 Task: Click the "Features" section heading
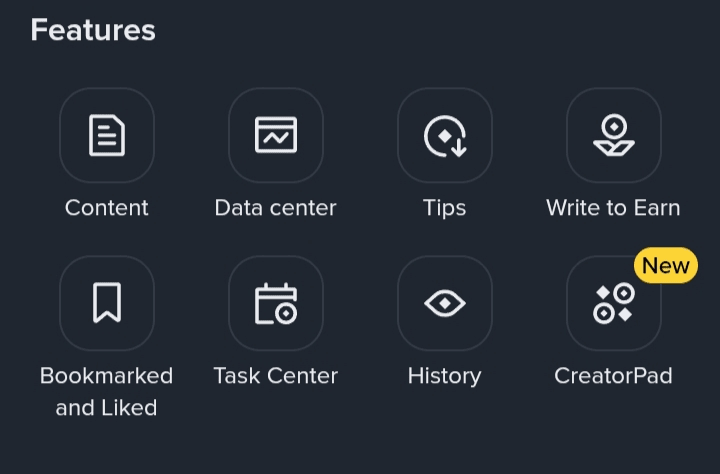click(93, 30)
